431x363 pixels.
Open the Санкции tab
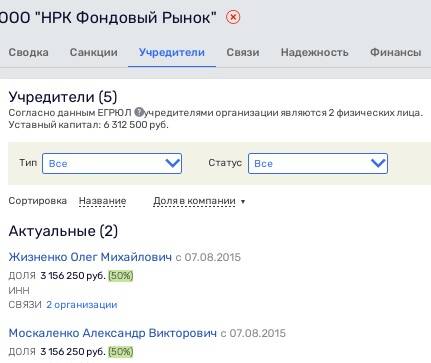(x=94, y=52)
